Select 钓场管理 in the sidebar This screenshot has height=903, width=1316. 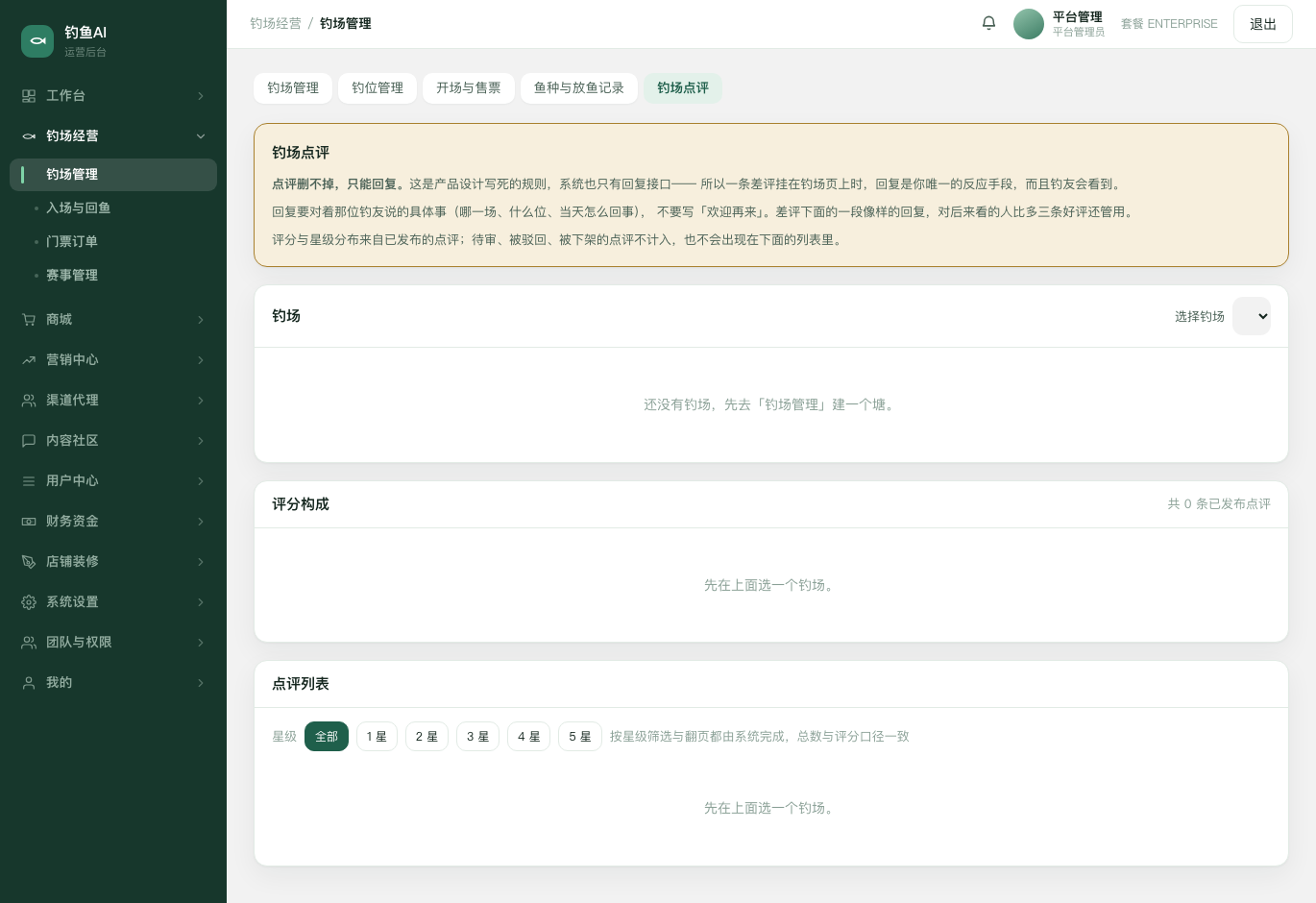point(113,175)
